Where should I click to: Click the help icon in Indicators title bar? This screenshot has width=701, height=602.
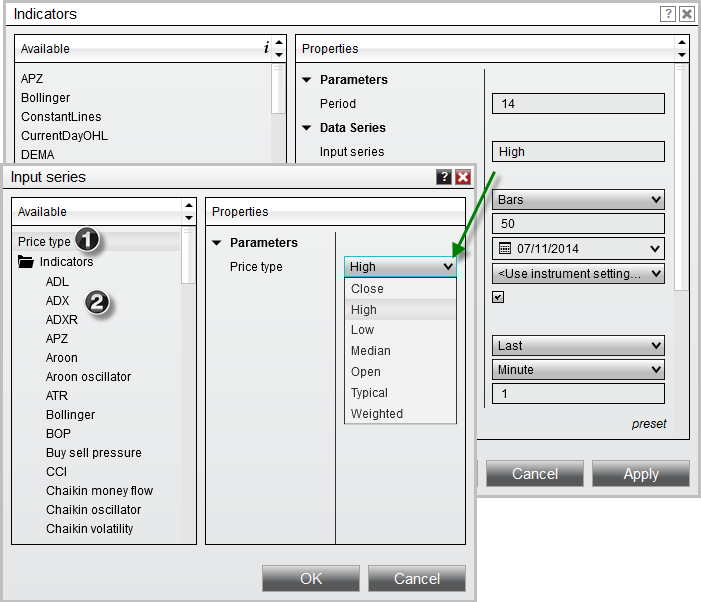coord(668,14)
